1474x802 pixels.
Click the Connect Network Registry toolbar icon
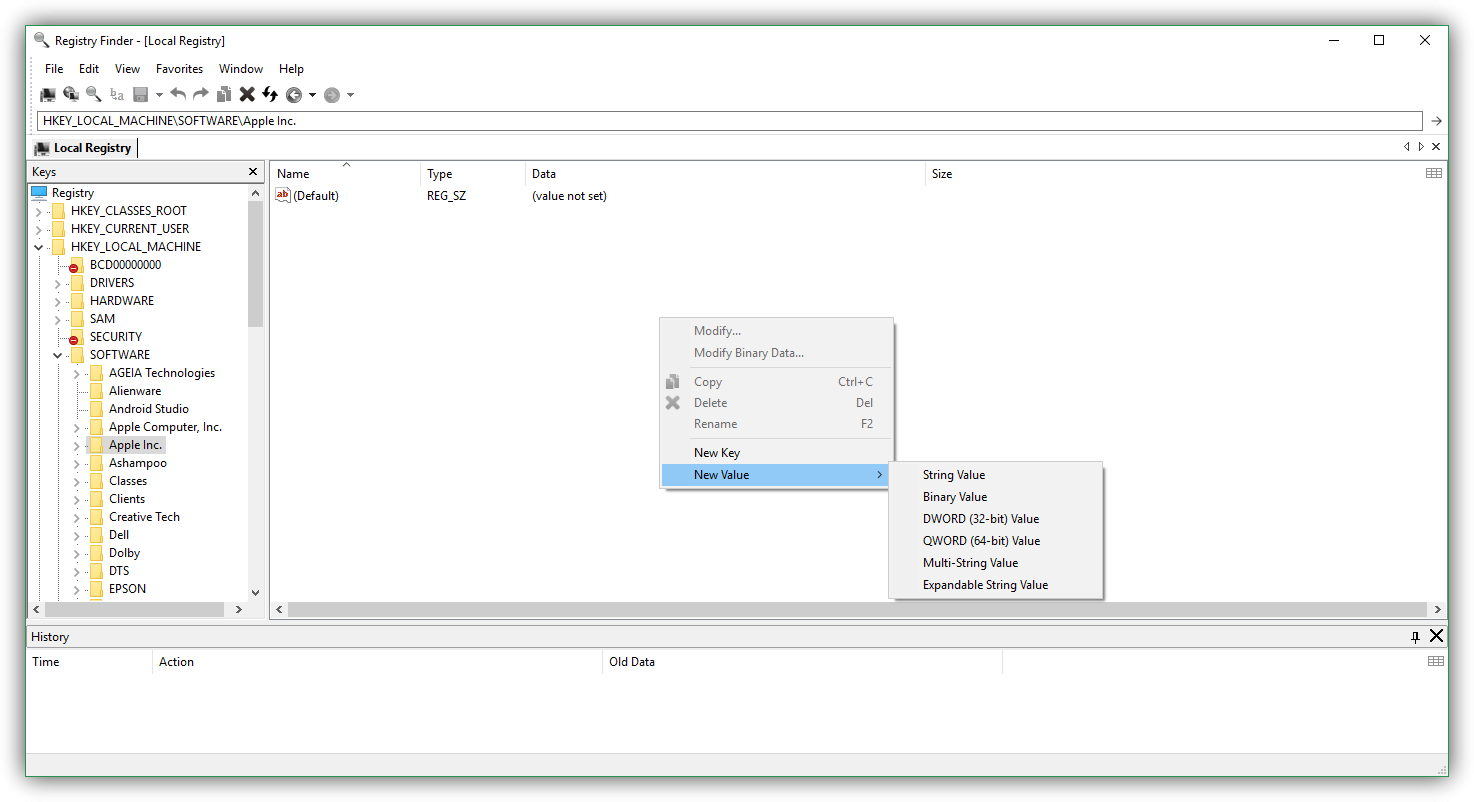click(x=70, y=95)
